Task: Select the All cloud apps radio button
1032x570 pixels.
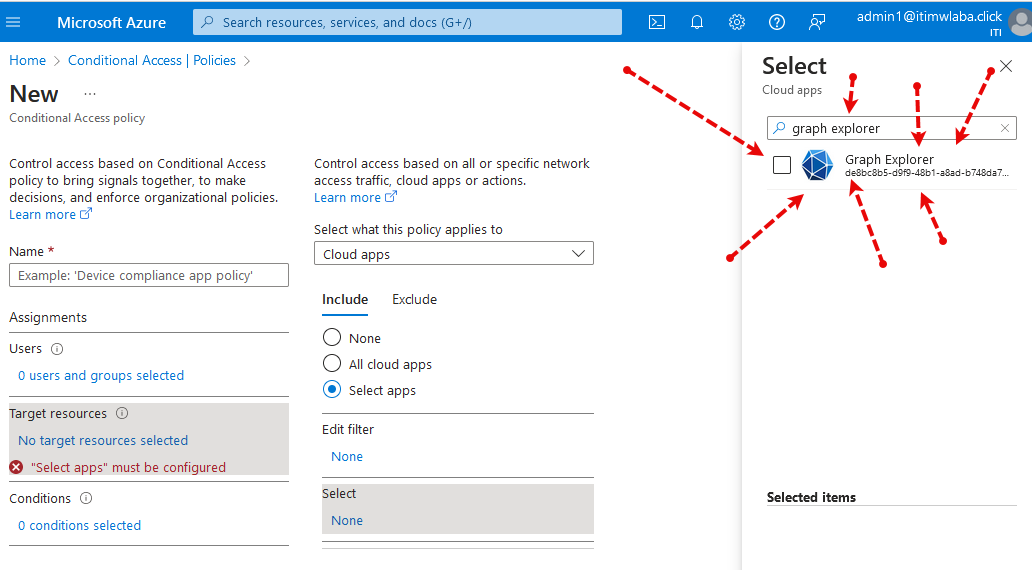Action: click(x=332, y=363)
